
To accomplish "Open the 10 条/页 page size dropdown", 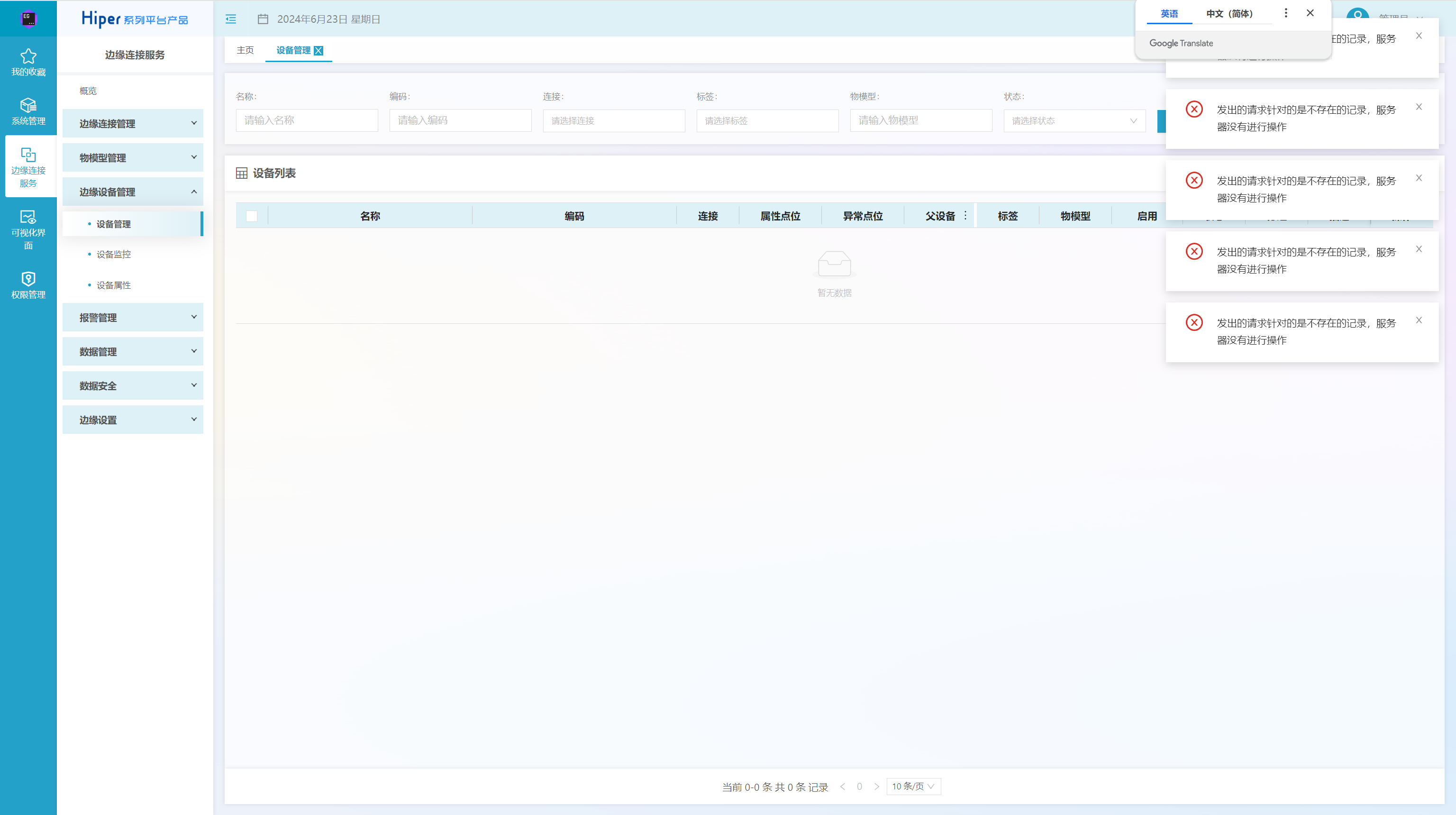I will point(913,787).
